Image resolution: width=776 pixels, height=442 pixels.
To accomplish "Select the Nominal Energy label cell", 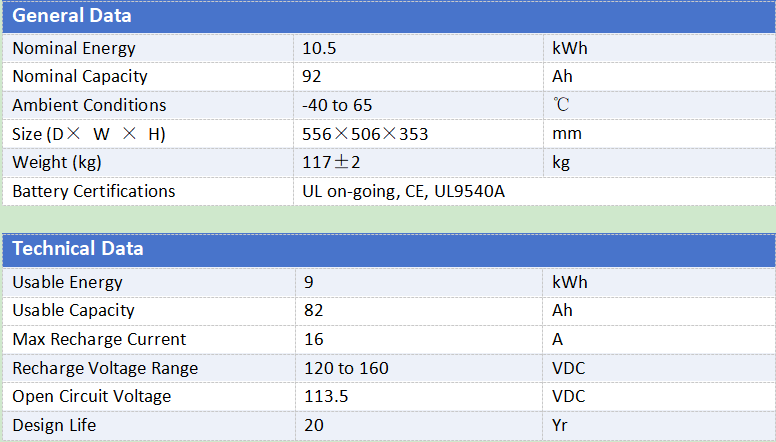I will 148,49.
